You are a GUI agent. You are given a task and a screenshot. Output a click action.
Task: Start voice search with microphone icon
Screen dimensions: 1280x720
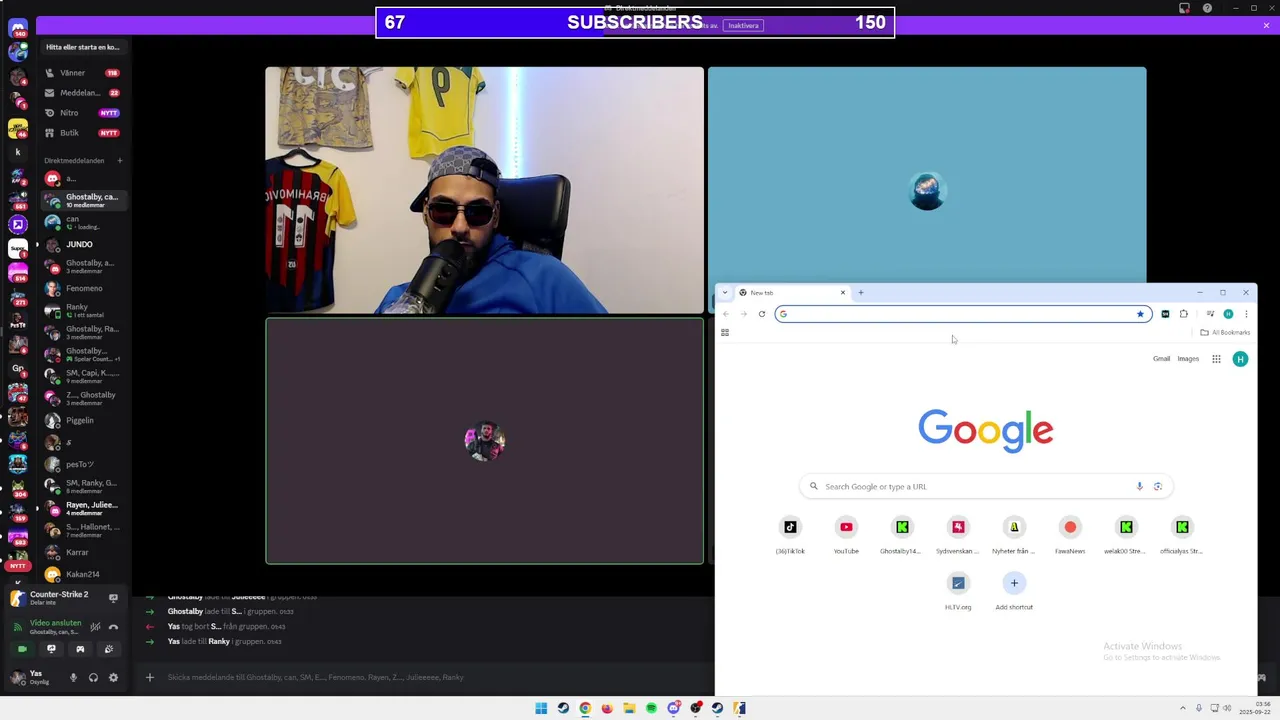[1139, 487]
